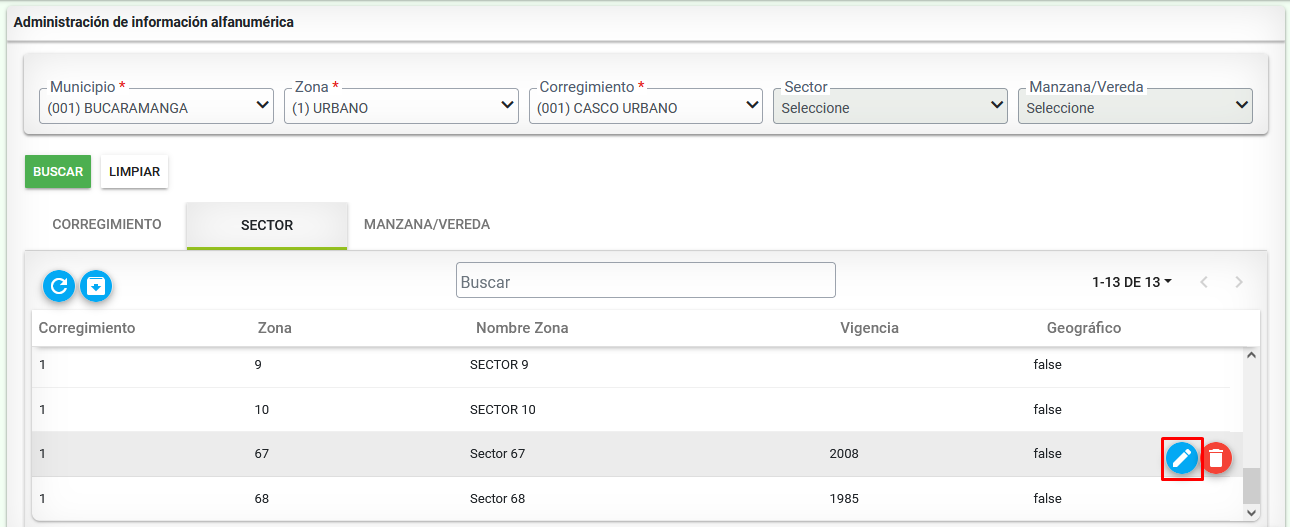Switch to the CORREGIMIENTO tab
The width and height of the screenshot is (1290, 527).
107,225
